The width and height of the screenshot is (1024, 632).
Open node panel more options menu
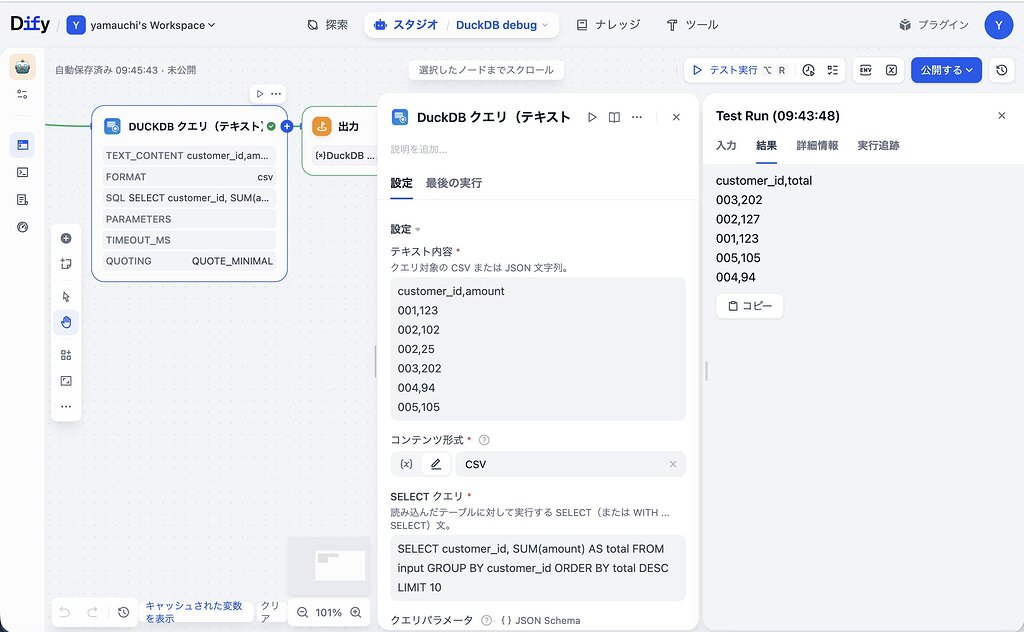[637, 117]
